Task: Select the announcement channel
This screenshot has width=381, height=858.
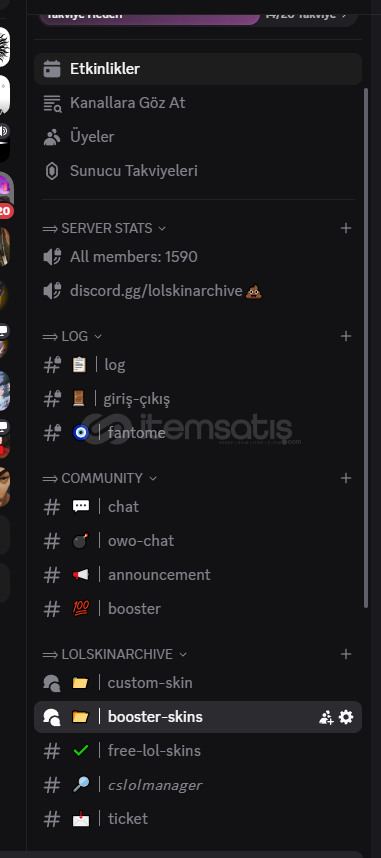Action: (198, 575)
